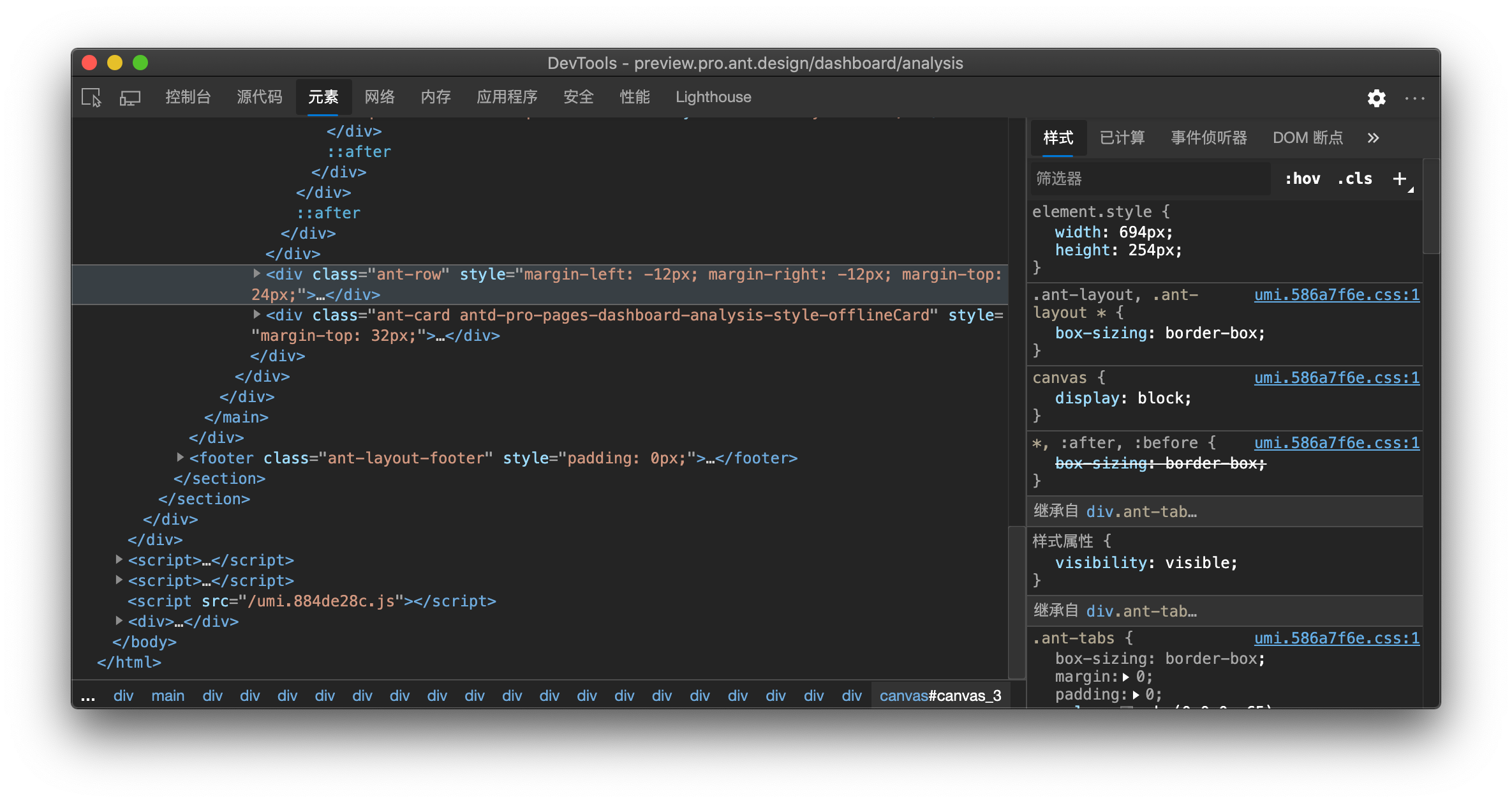Image resolution: width=1512 pixels, height=803 pixels.
Task: Open DevTools settings gear
Action: (1376, 98)
